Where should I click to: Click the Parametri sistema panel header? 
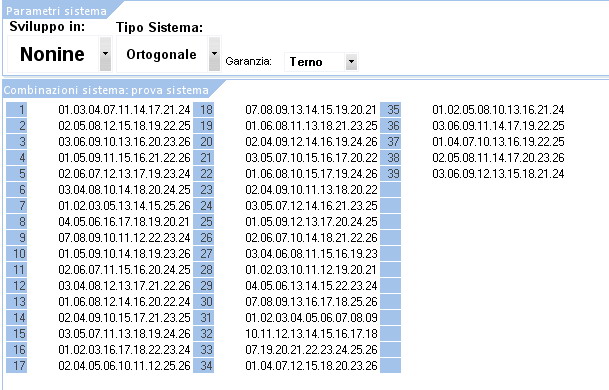[56, 11]
